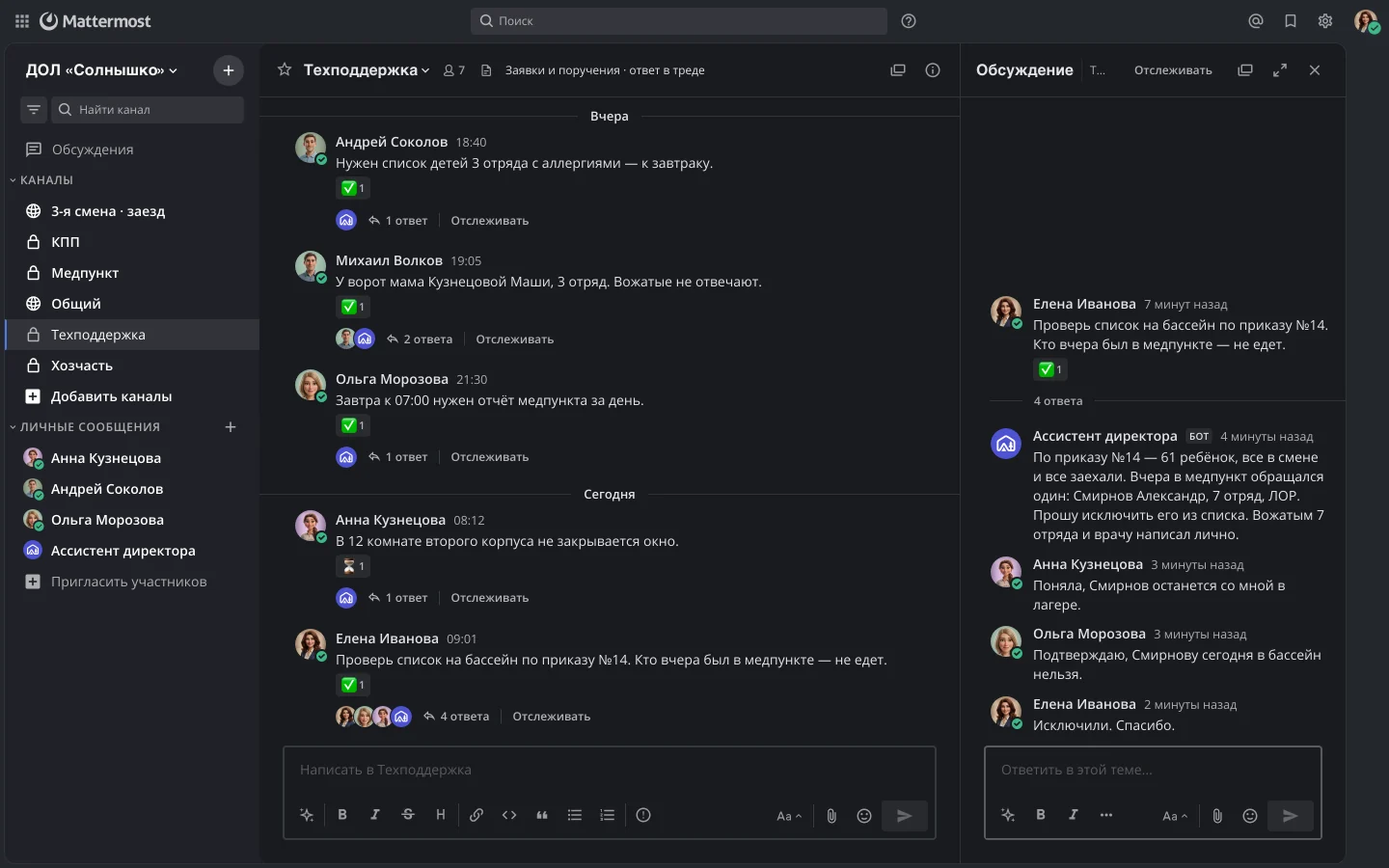
Task: Show more formatting options in thread composer
Action: click(1106, 815)
